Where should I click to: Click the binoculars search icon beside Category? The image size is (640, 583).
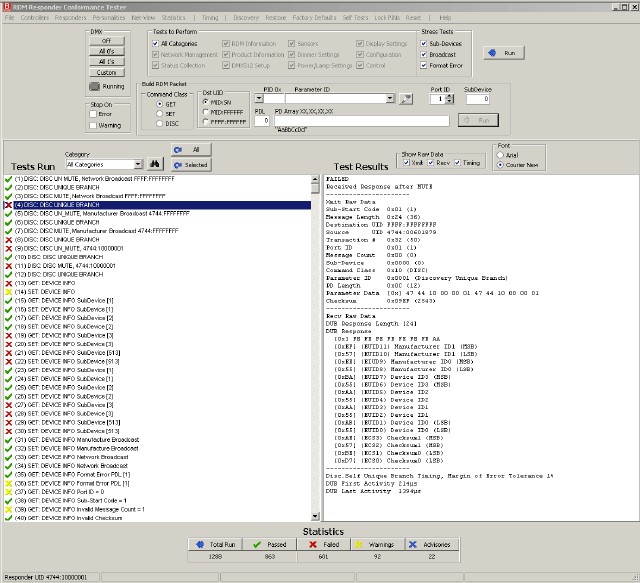coord(155,164)
